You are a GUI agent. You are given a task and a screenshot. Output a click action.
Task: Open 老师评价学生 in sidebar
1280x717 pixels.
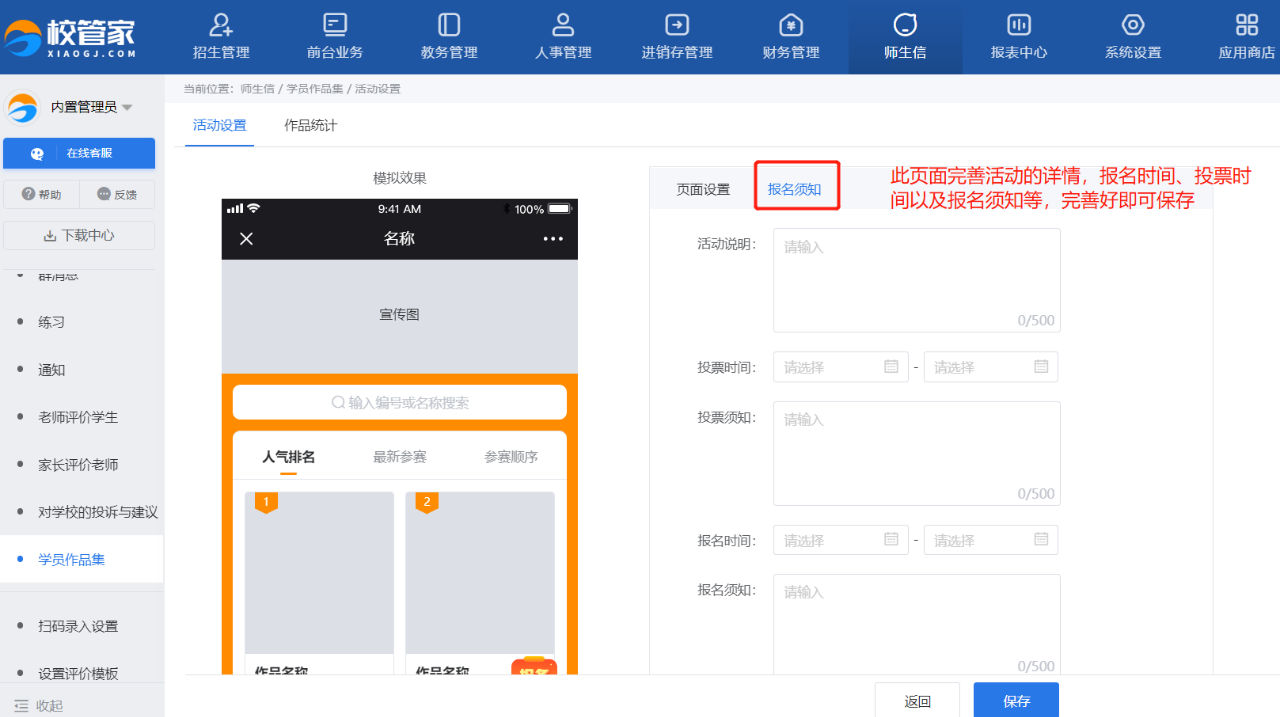78,417
